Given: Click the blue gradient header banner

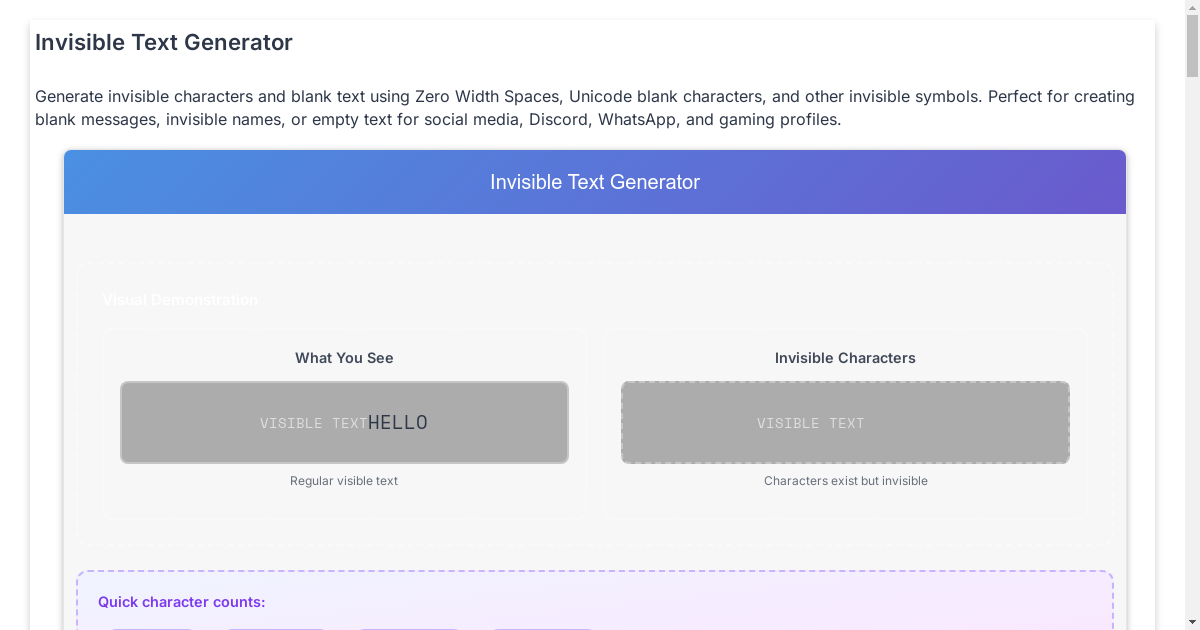Looking at the screenshot, I should point(595,182).
